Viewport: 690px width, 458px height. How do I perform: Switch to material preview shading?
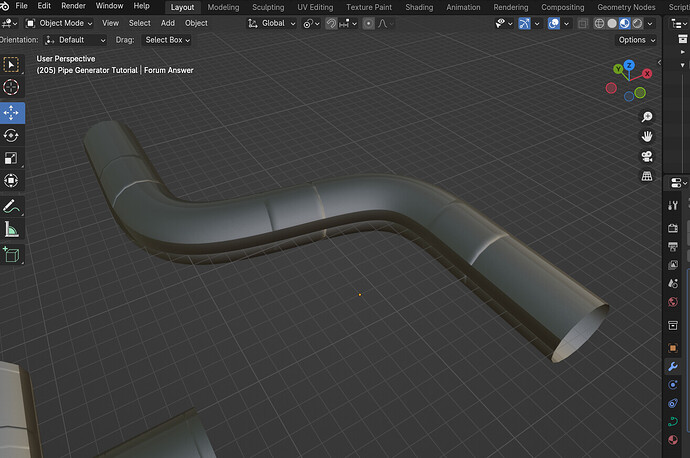coord(624,23)
